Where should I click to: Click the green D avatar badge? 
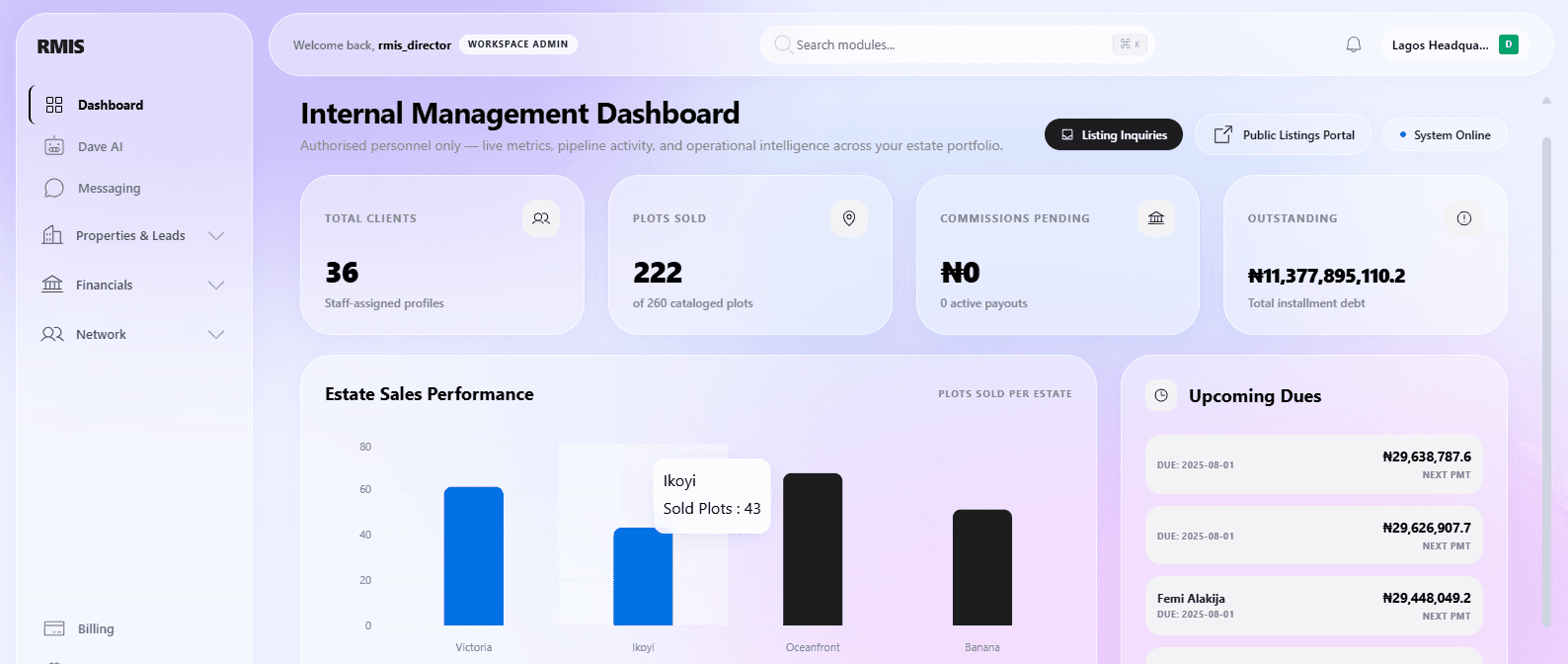[1508, 44]
